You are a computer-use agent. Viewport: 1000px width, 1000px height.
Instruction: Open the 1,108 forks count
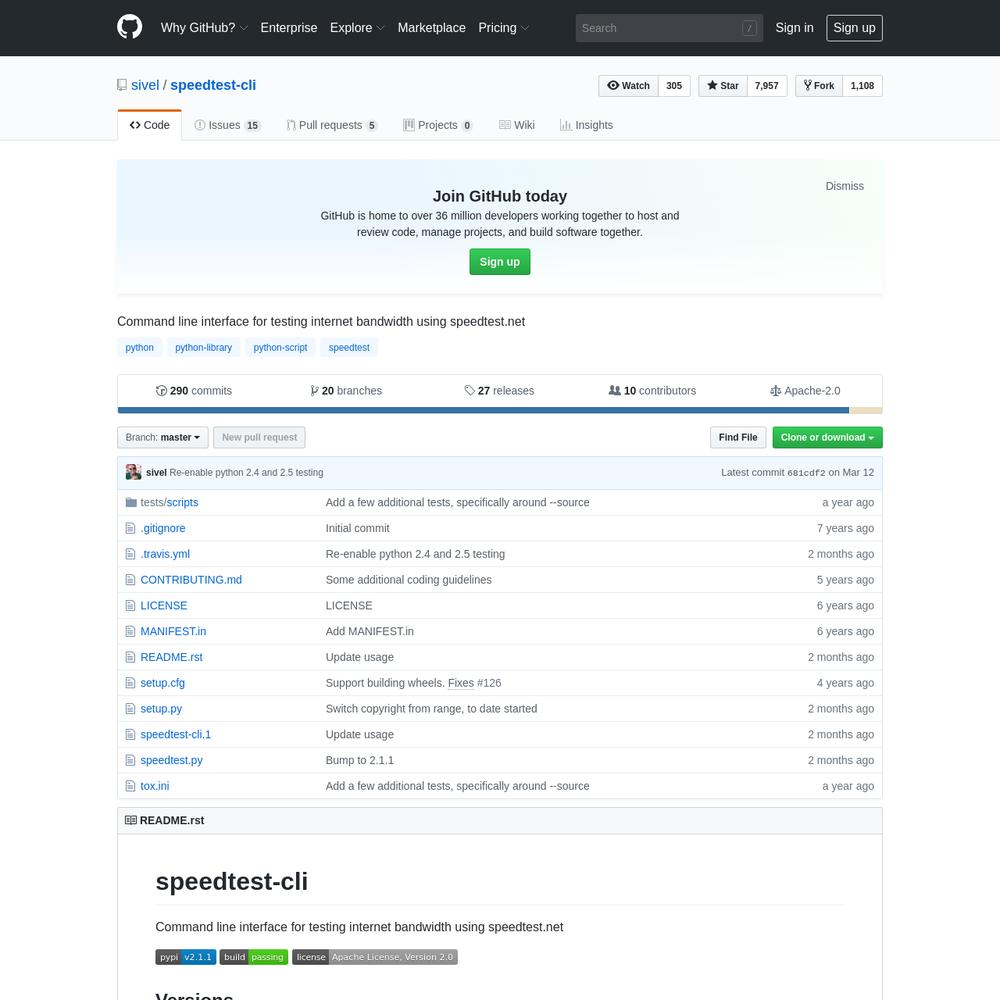(862, 85)
